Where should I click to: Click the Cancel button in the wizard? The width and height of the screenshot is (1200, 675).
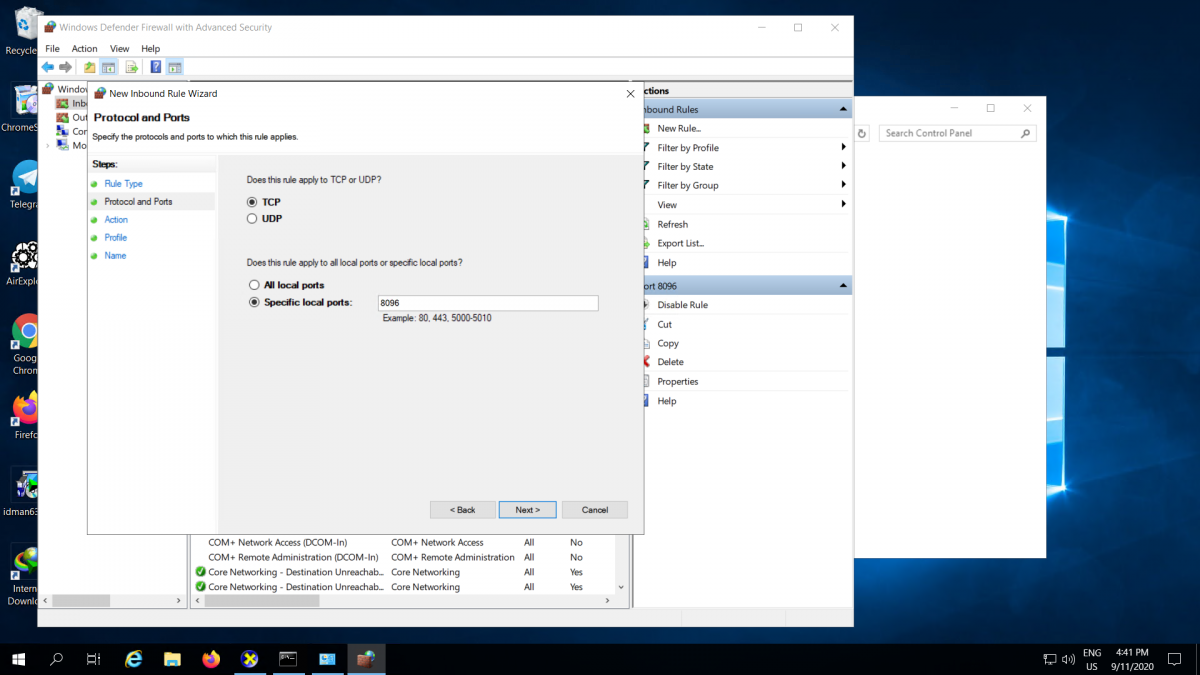pos(594,510)
